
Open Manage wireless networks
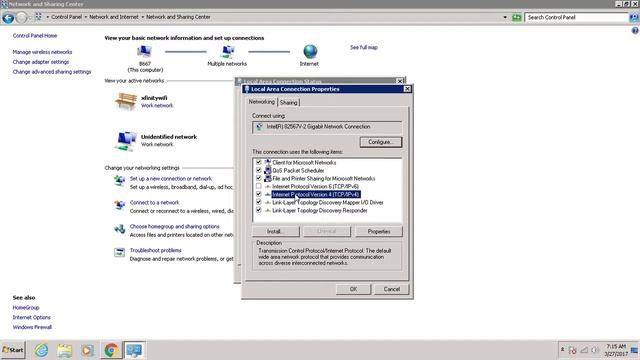tap(42, 52)
